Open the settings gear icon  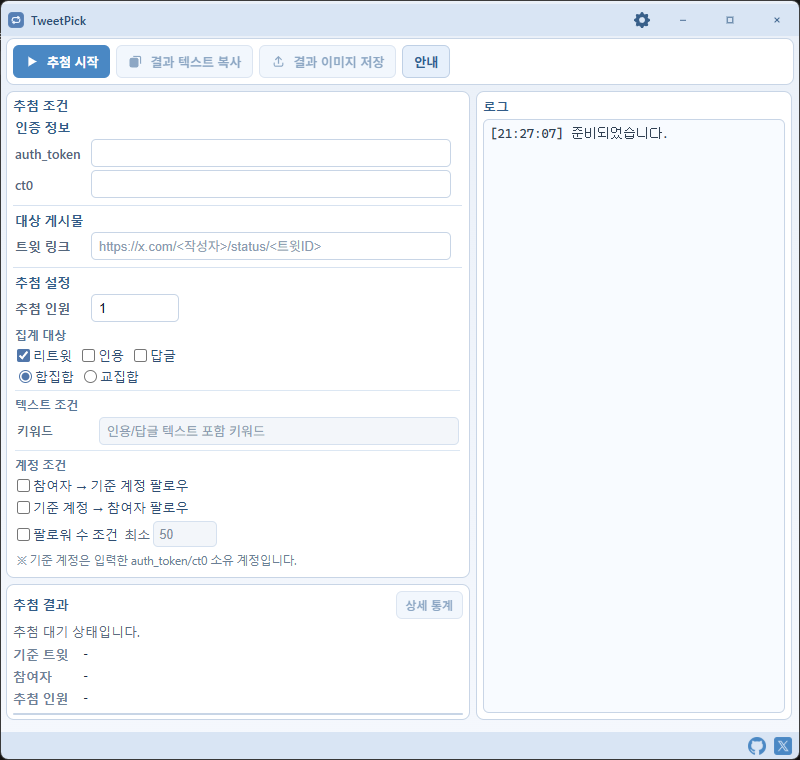click(x=641, y=19)
